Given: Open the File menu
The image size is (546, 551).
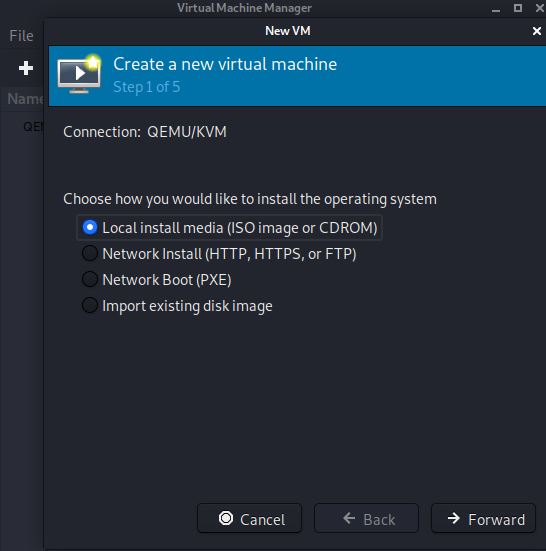Looking at the screenshot, I should tap(21, 36).
